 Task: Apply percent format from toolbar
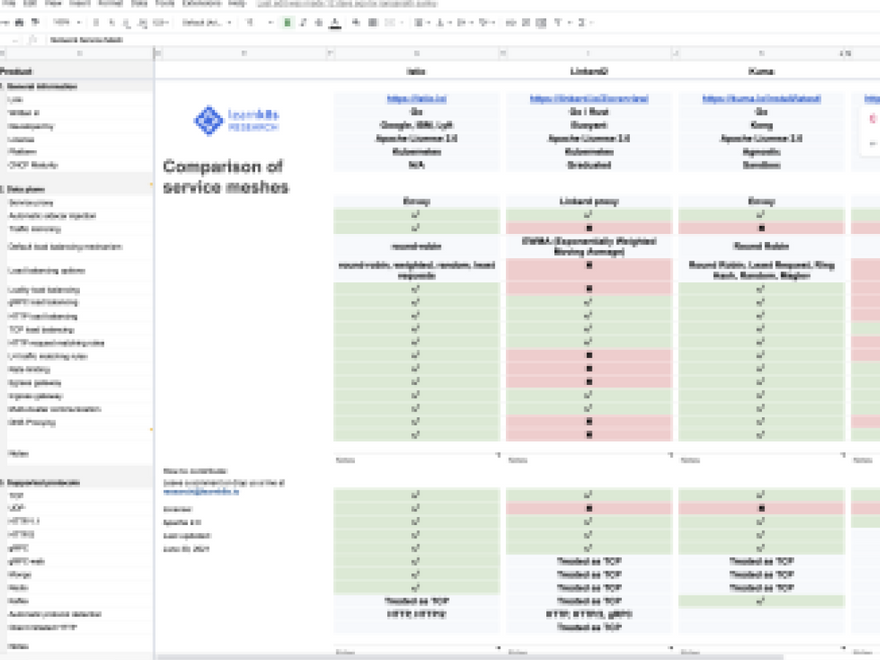[x=112, y=22]
